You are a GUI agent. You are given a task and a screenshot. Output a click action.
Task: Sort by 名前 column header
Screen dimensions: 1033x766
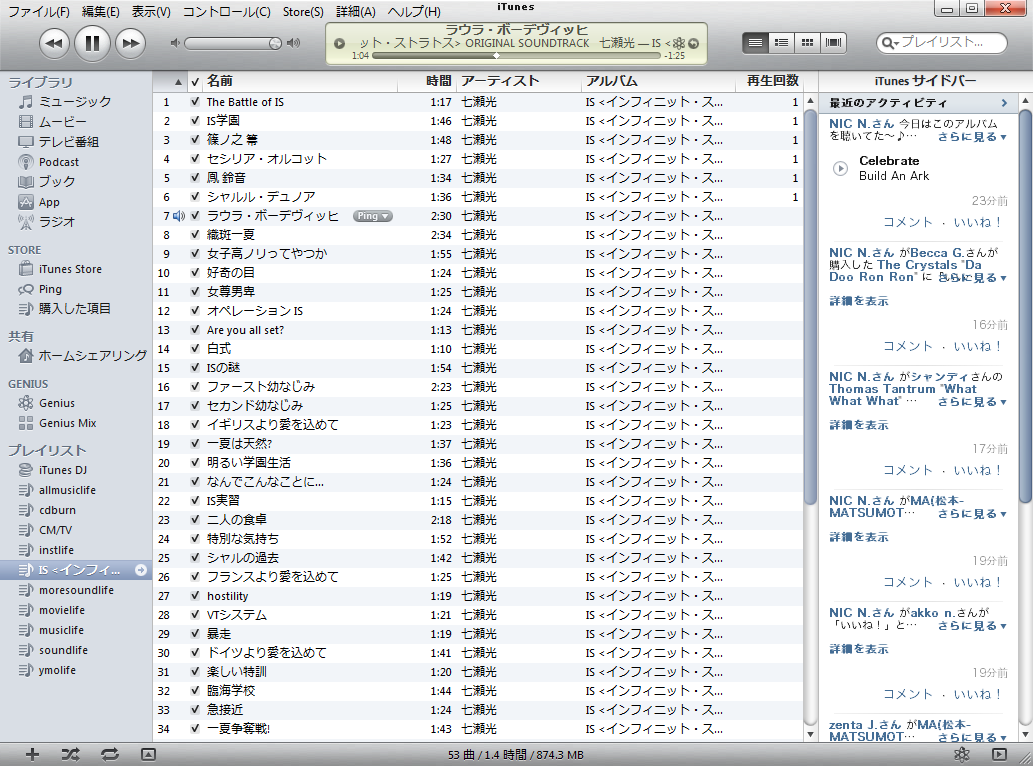299,82
